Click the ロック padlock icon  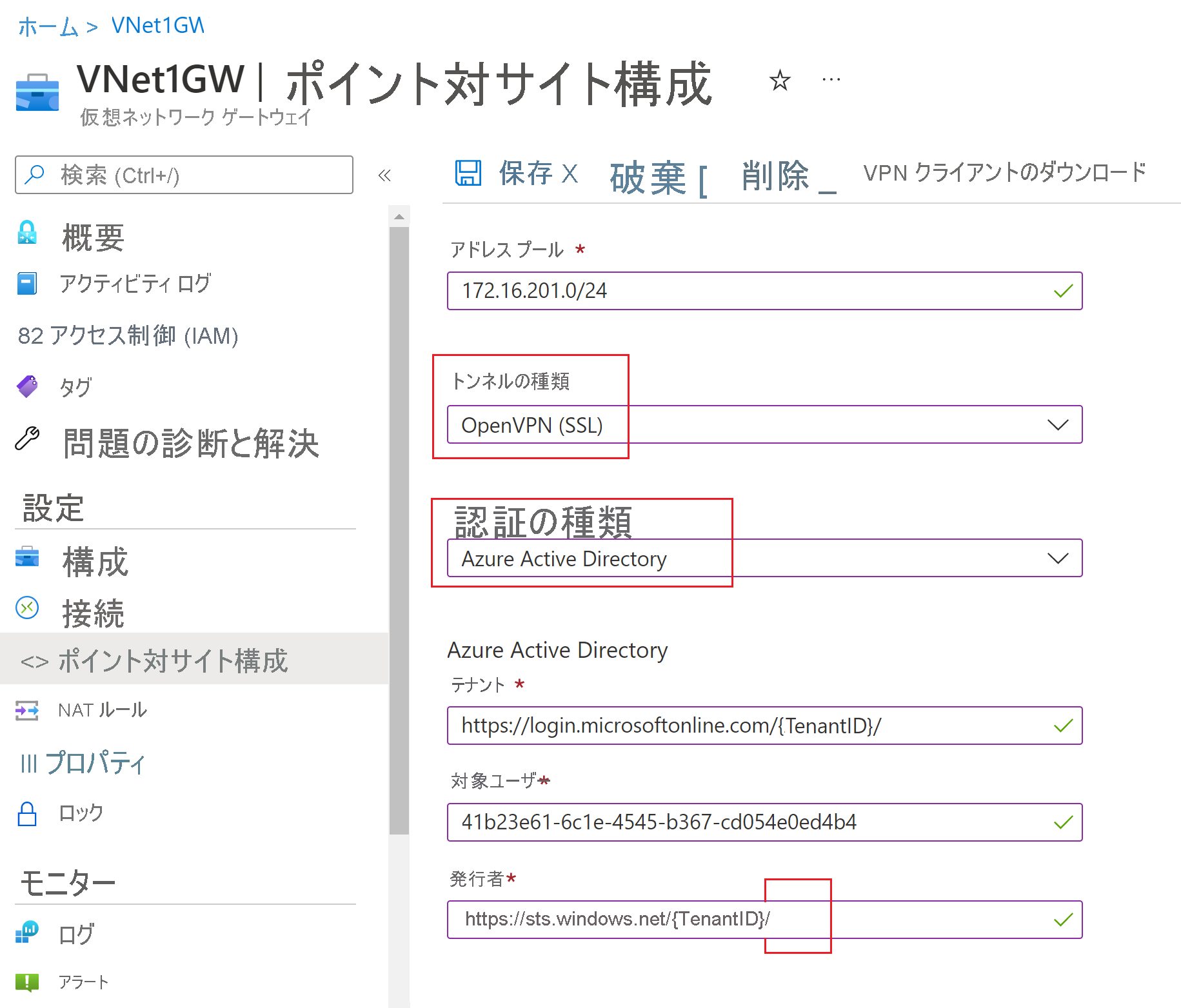[x=27, y=814]
